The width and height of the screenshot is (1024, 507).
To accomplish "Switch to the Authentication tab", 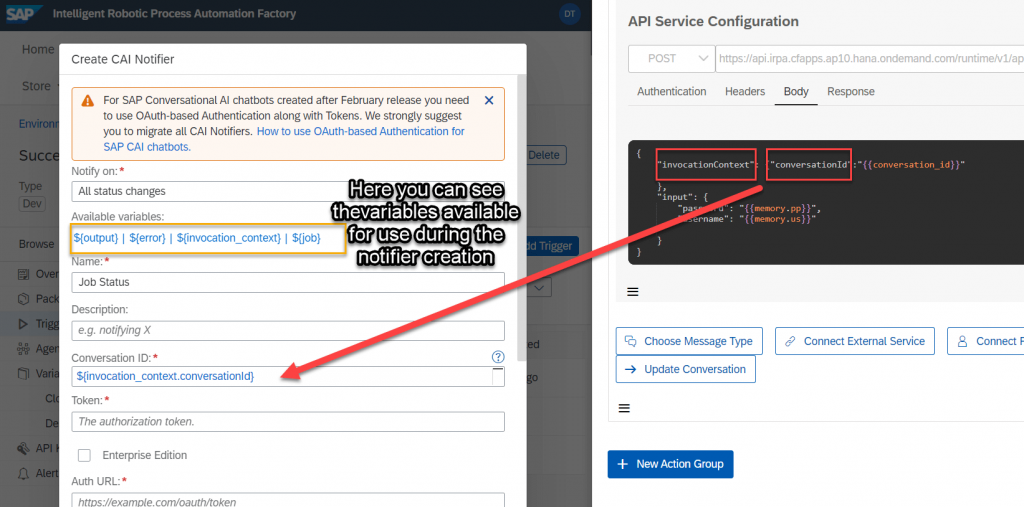I will (x=671, y=91).
